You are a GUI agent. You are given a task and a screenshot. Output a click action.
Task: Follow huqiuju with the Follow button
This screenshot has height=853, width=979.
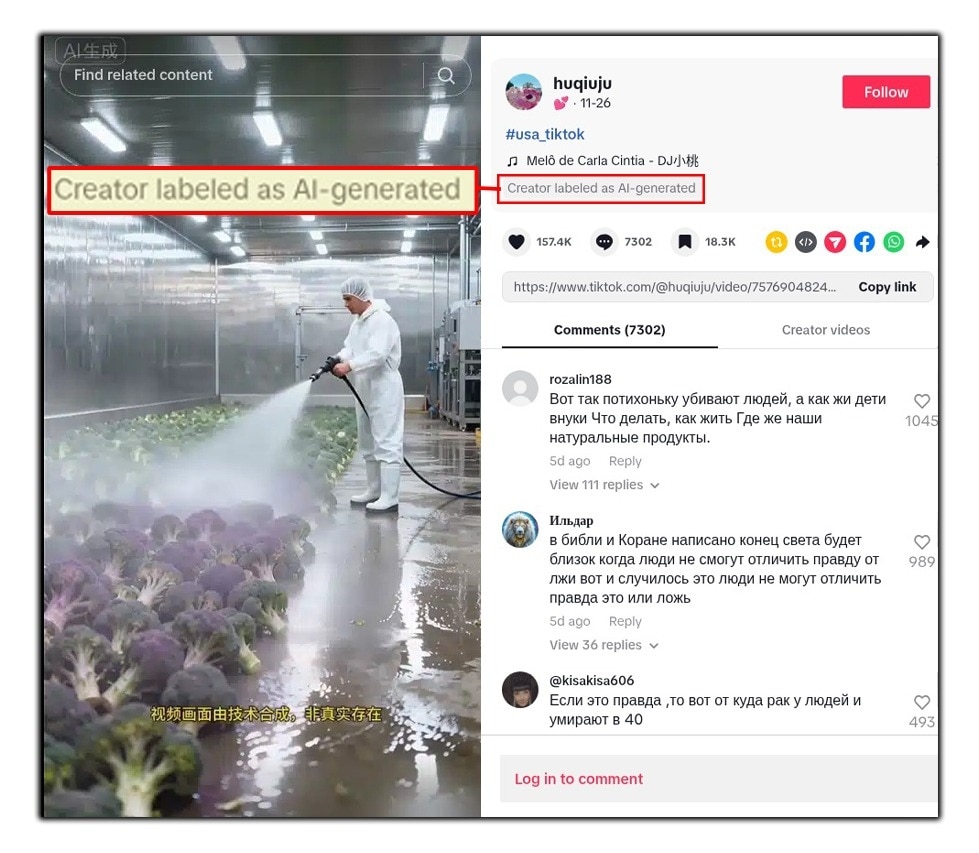pos(885,92)
